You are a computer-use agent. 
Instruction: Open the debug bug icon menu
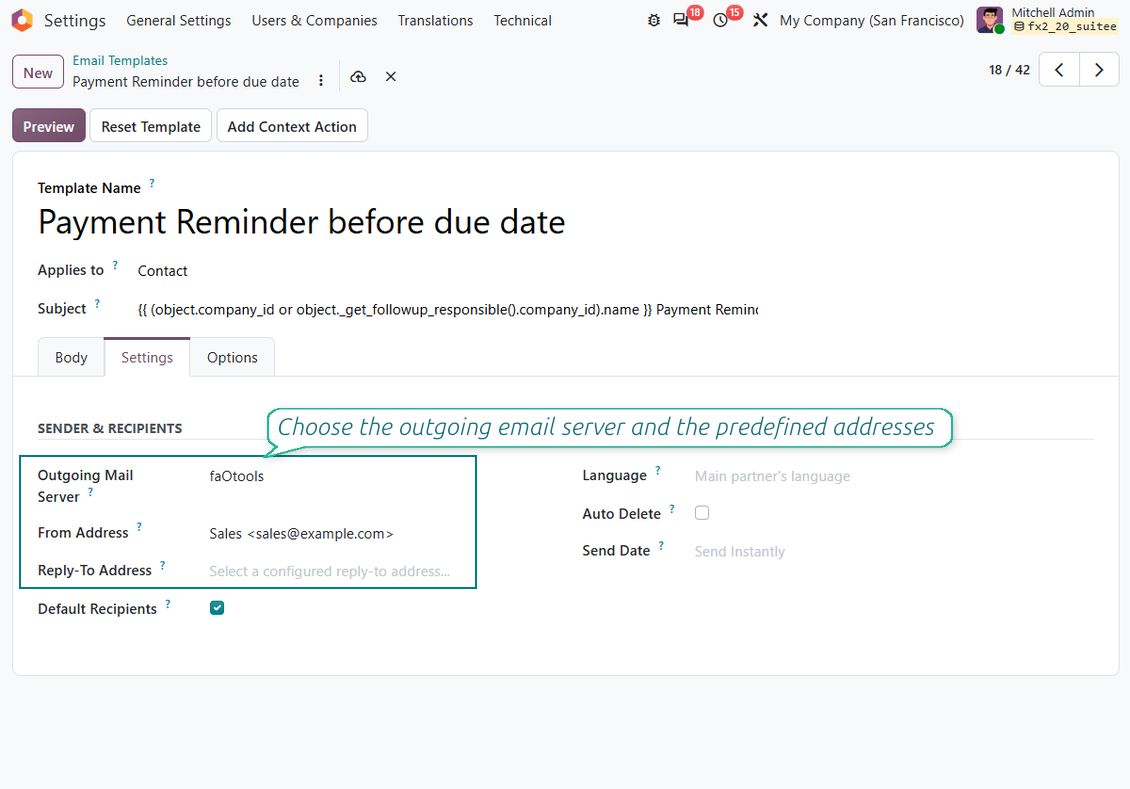coord(654,20)
